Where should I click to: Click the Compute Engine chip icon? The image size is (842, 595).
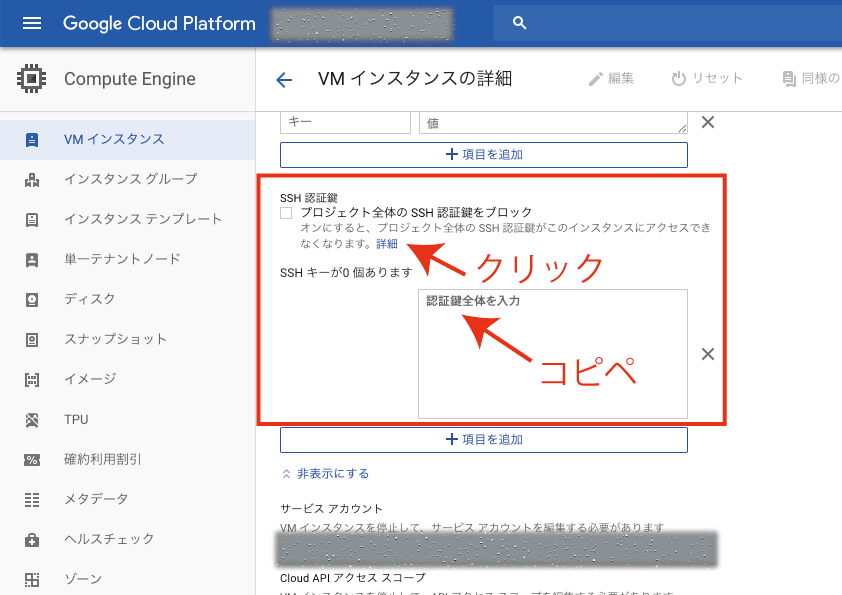(x=32, y=78)
